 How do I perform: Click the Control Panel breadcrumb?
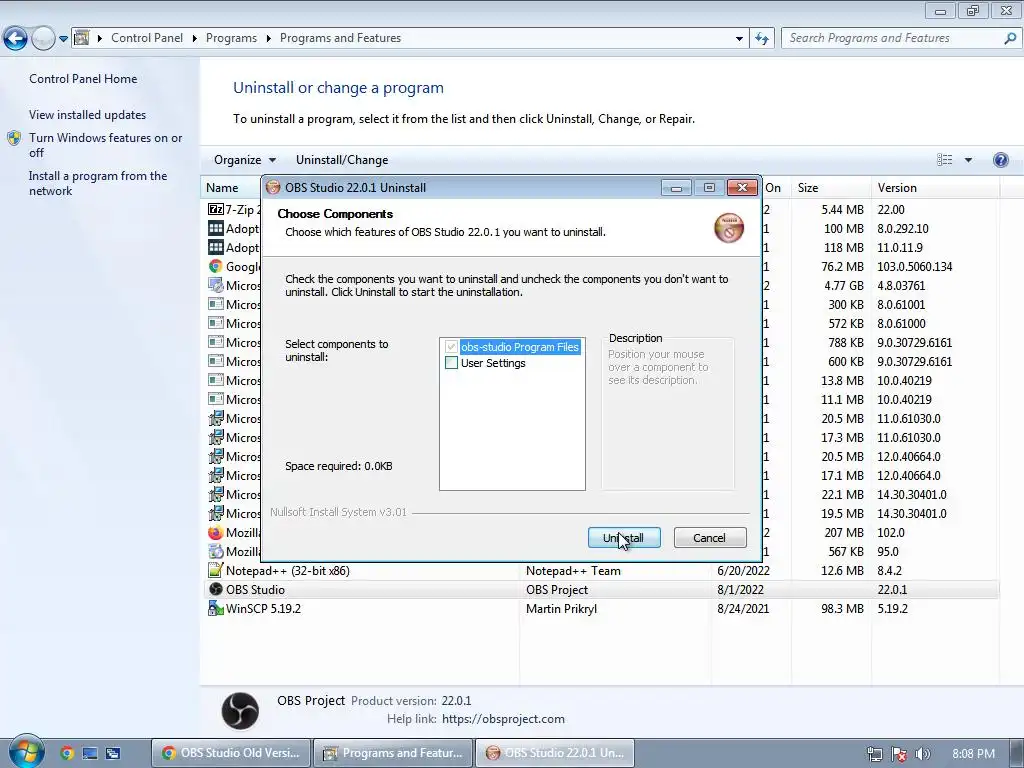[147, 38]
